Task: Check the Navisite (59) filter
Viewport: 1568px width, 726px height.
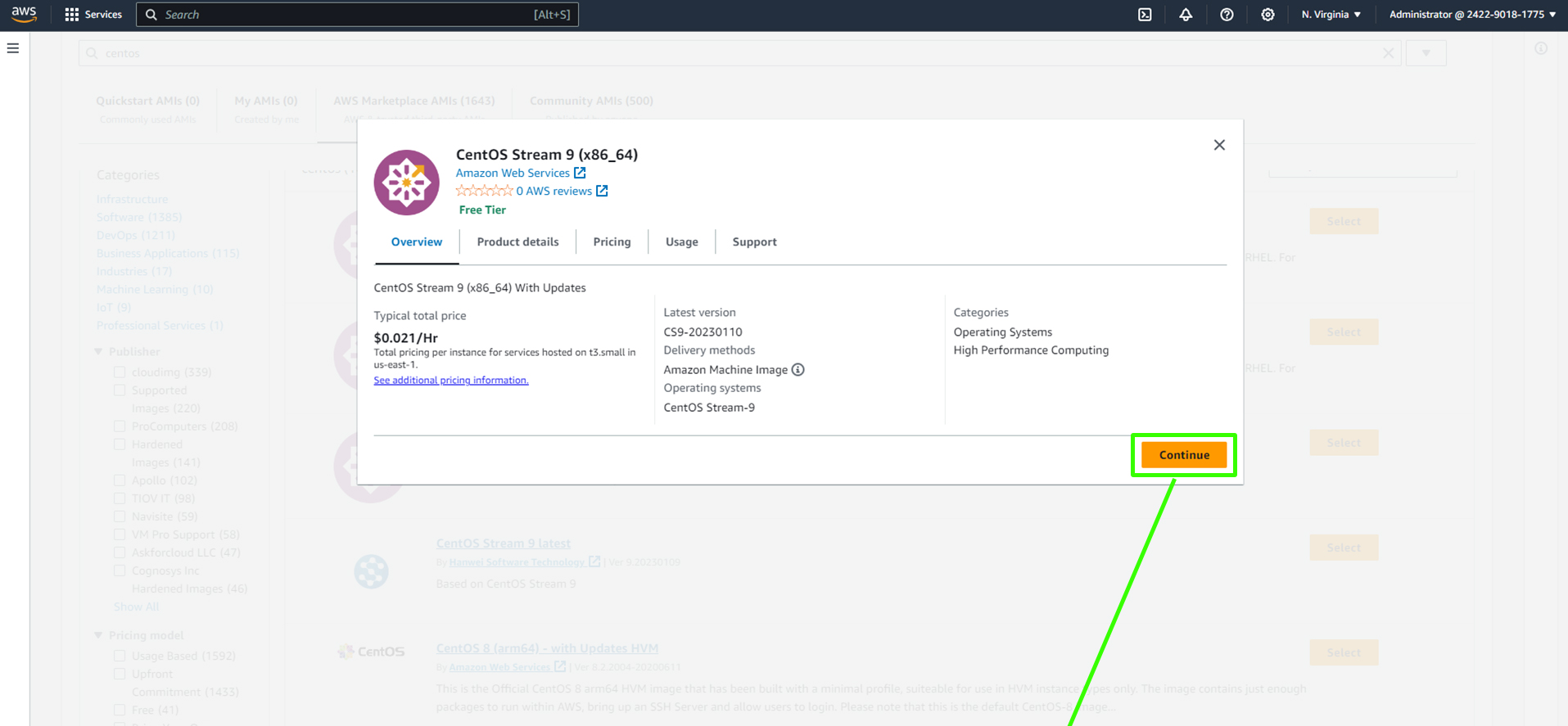Action: [x=120, y=516]
